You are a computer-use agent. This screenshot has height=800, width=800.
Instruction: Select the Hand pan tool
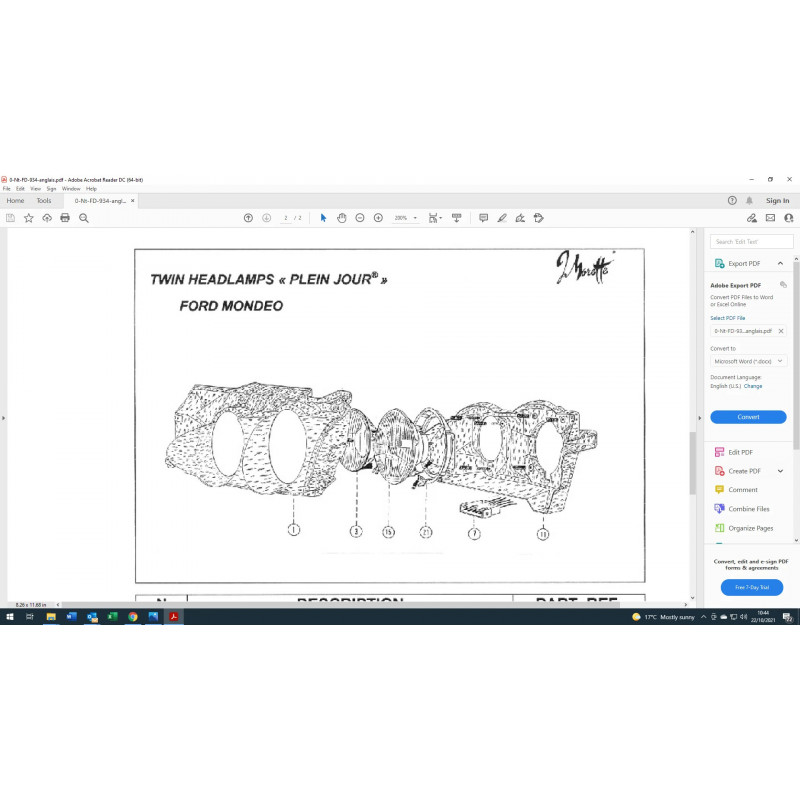click(x=341, y=218)
